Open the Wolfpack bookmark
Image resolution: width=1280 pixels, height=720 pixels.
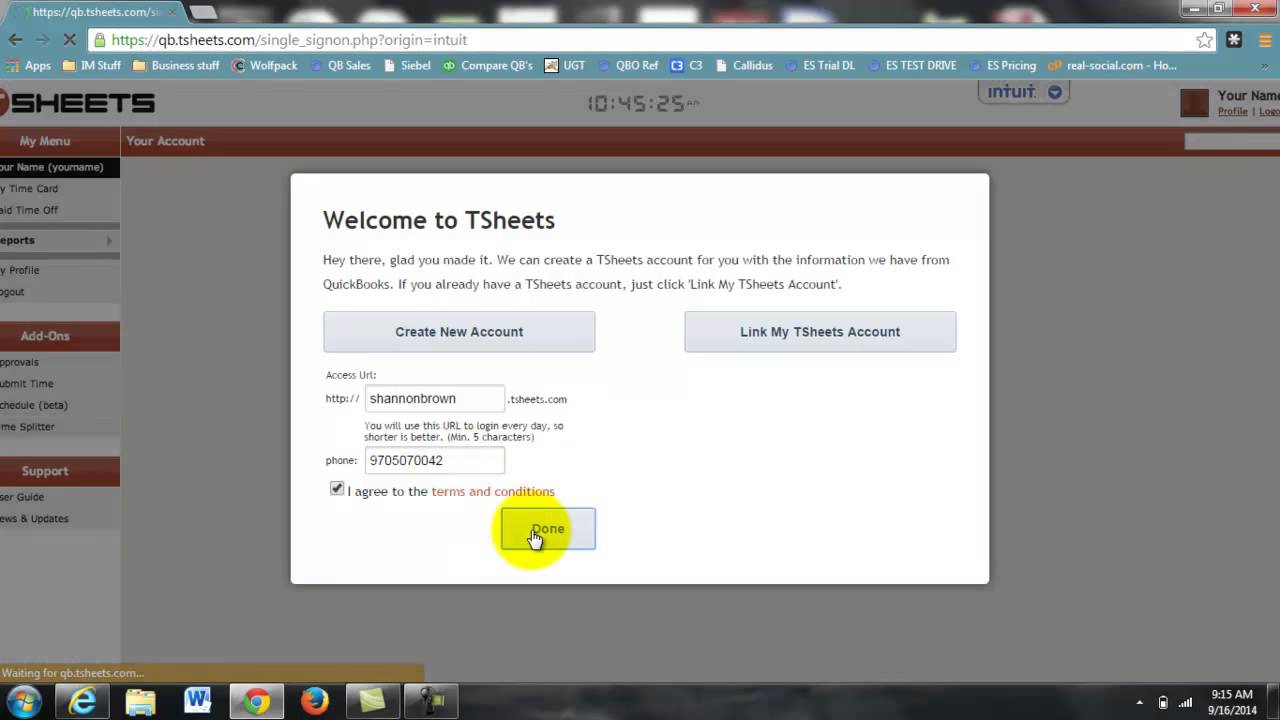pyautogui.click(x=265, y=65)
